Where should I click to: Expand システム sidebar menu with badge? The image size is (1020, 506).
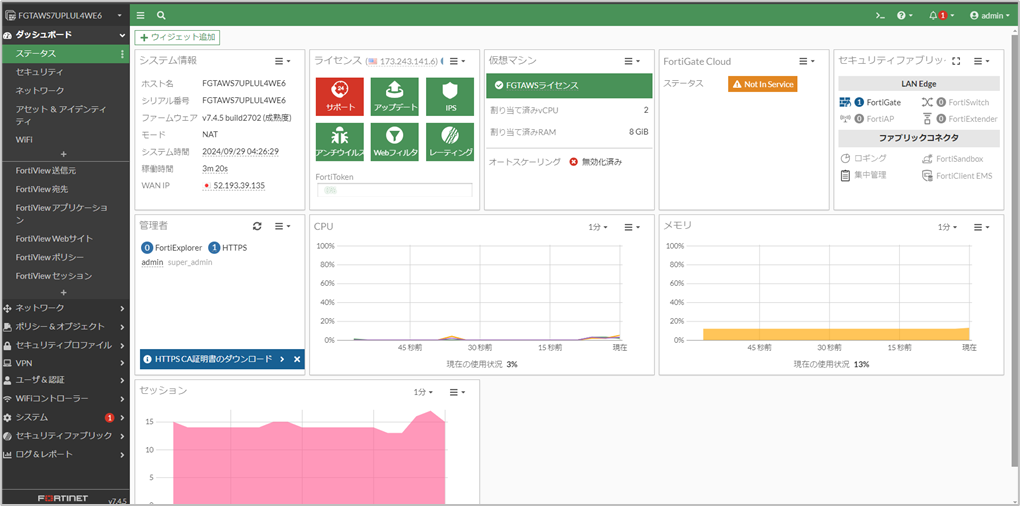pos(65,417)
